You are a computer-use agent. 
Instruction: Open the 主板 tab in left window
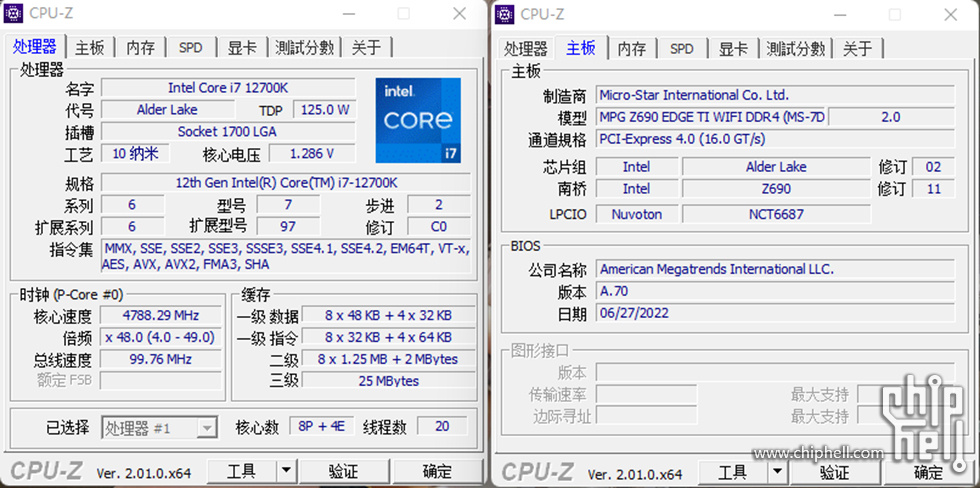90,48
